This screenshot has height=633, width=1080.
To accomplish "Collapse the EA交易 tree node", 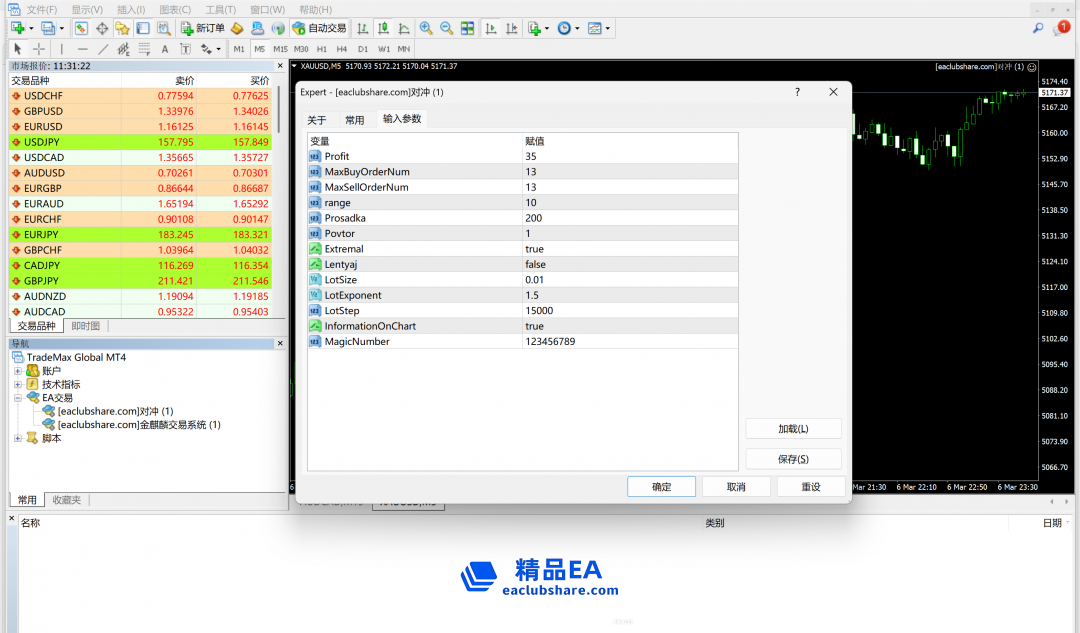I will point(18,397).
